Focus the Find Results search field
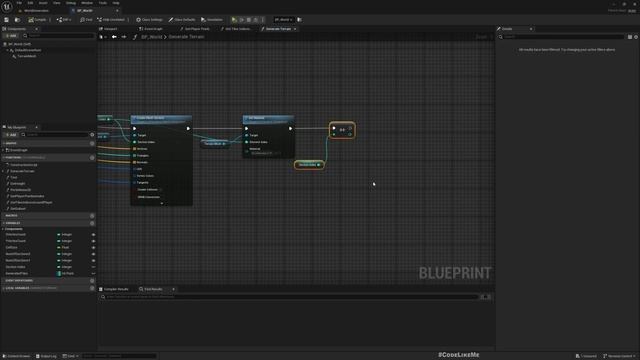This screenshot has height=360, width=640. click(x=289, y=297)
